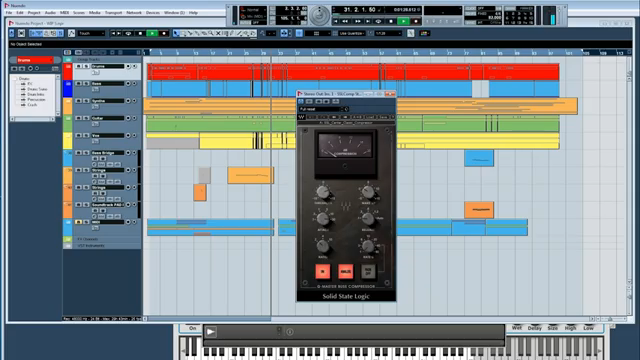Screen dimensions: 640x360
Task: Open the Transport menu
Action: click(x=113, y=13)
